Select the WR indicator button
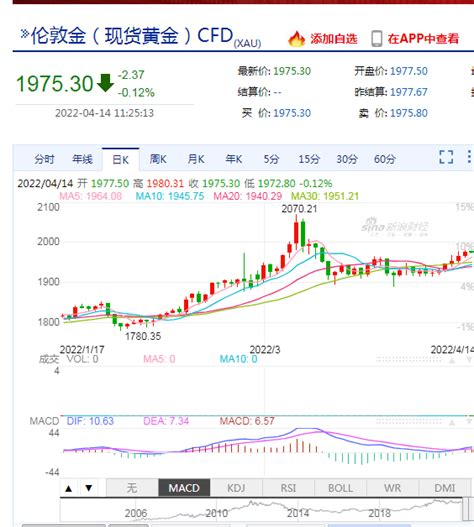Image resolution: width=474 pixels, height=527 pixels. click(393, 488)
